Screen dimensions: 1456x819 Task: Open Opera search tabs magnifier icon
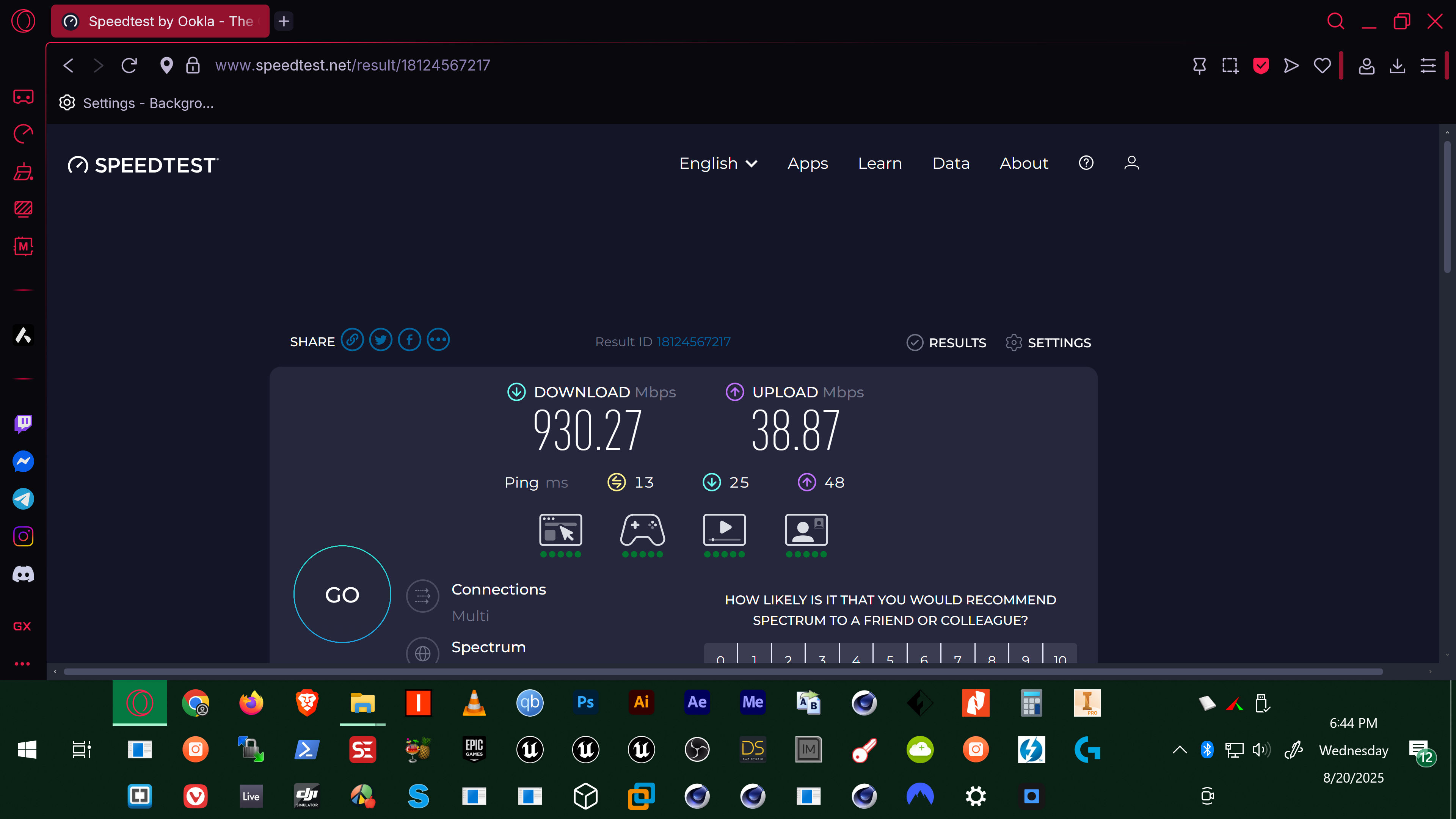pos(1335,22)
